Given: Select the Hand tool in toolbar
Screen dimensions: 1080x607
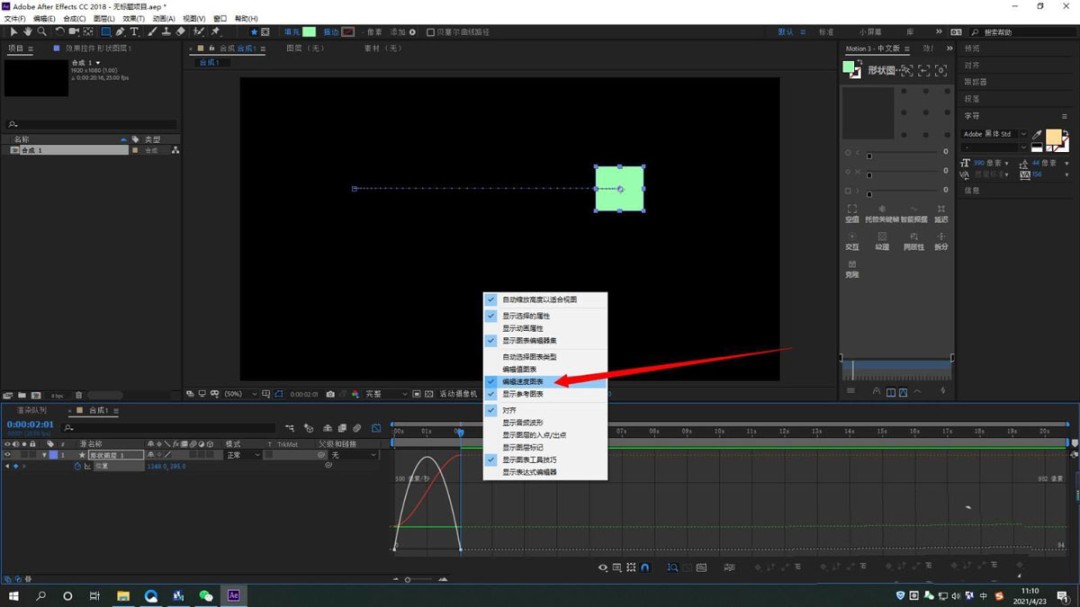Looking at the screenshot, I should point(28,32).
